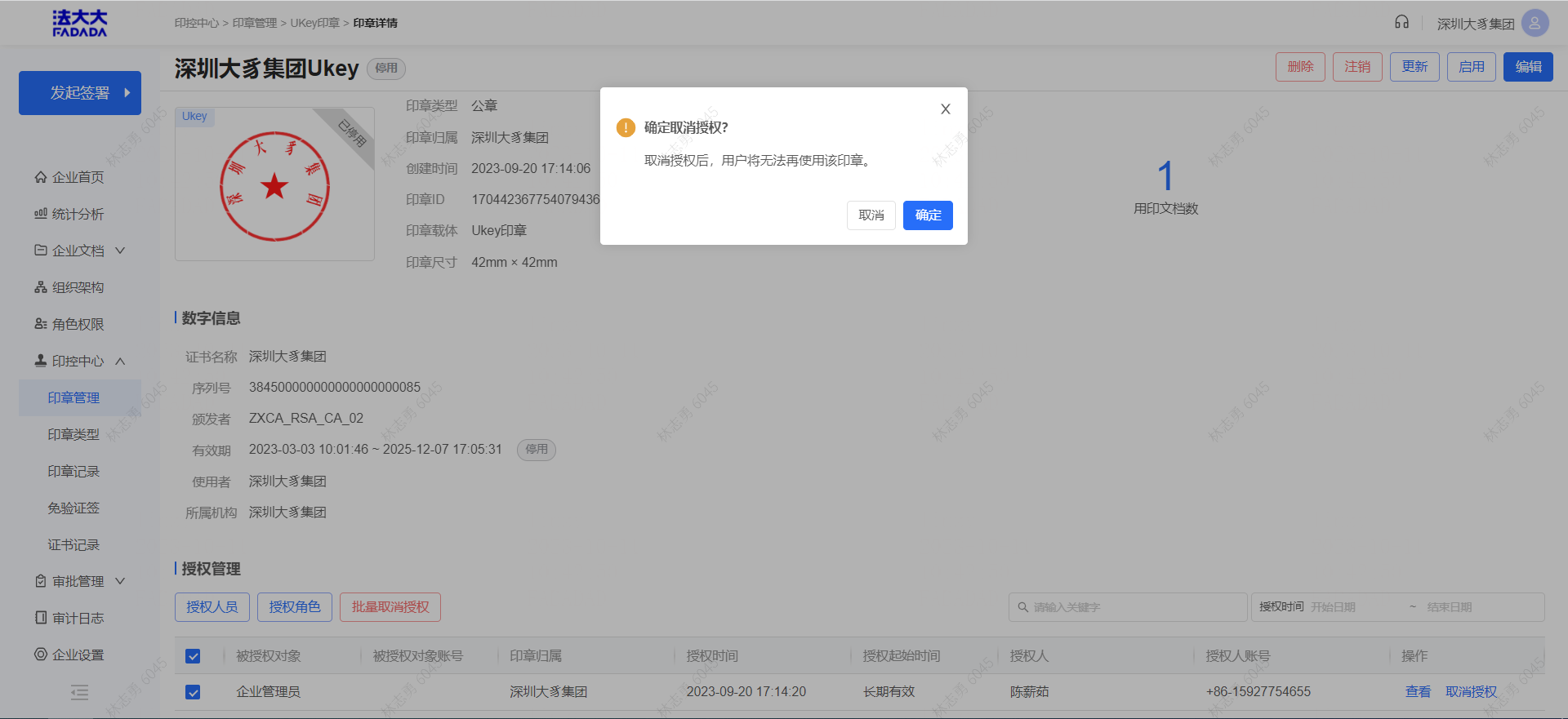
Task: Open 企业设置 in sidebar
Action: [78, 655]
